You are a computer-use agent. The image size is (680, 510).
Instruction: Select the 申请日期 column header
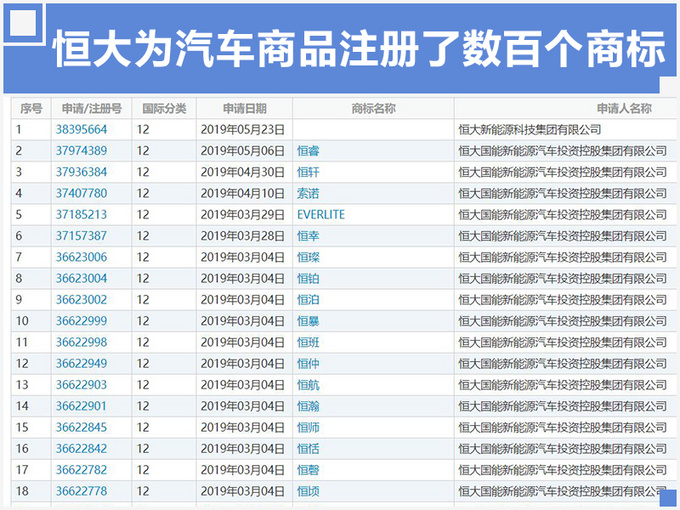pos(245,108)
